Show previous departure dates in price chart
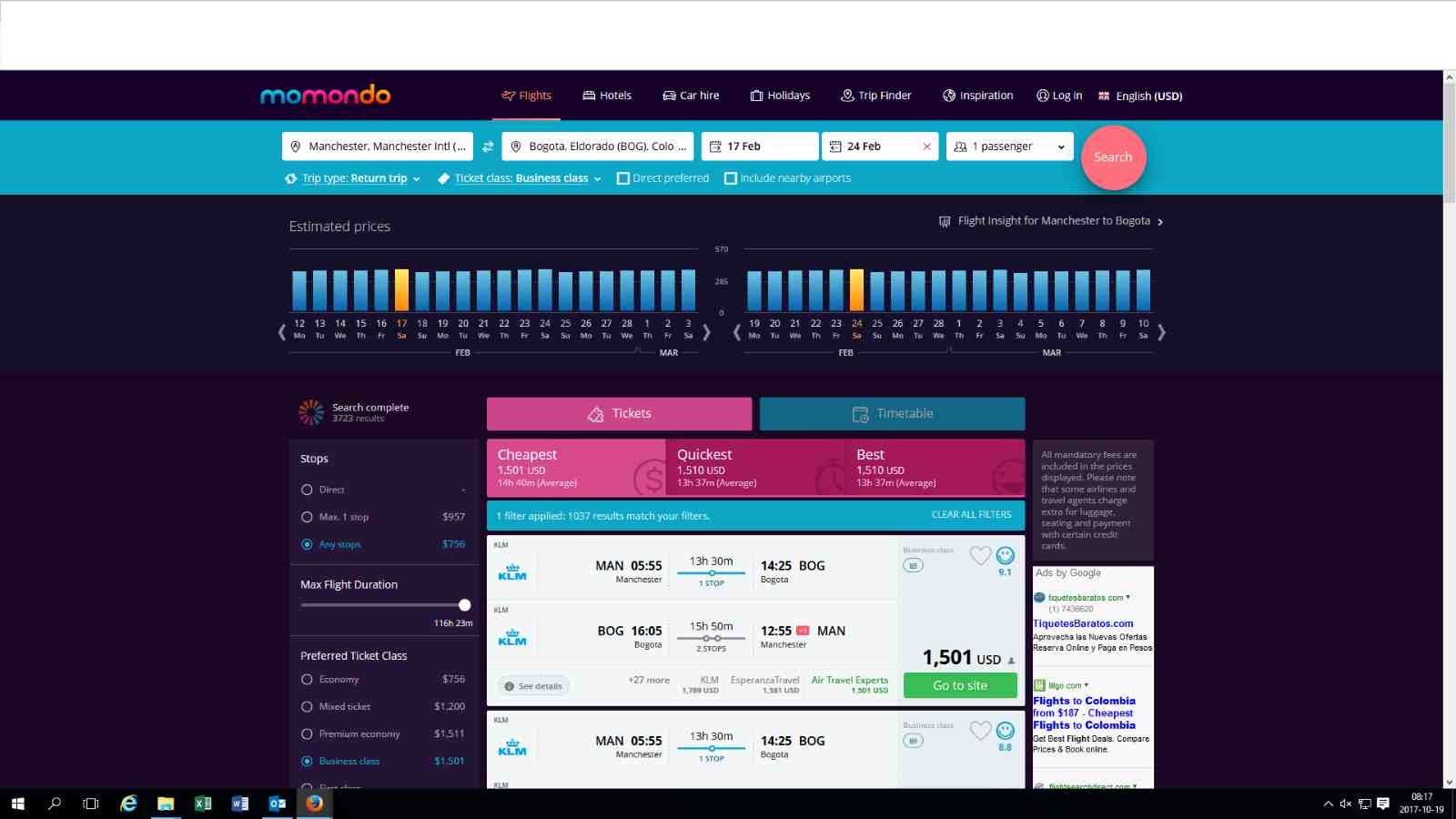The width and height of the screenshot is (1456, 819). [x=282, y=333]
